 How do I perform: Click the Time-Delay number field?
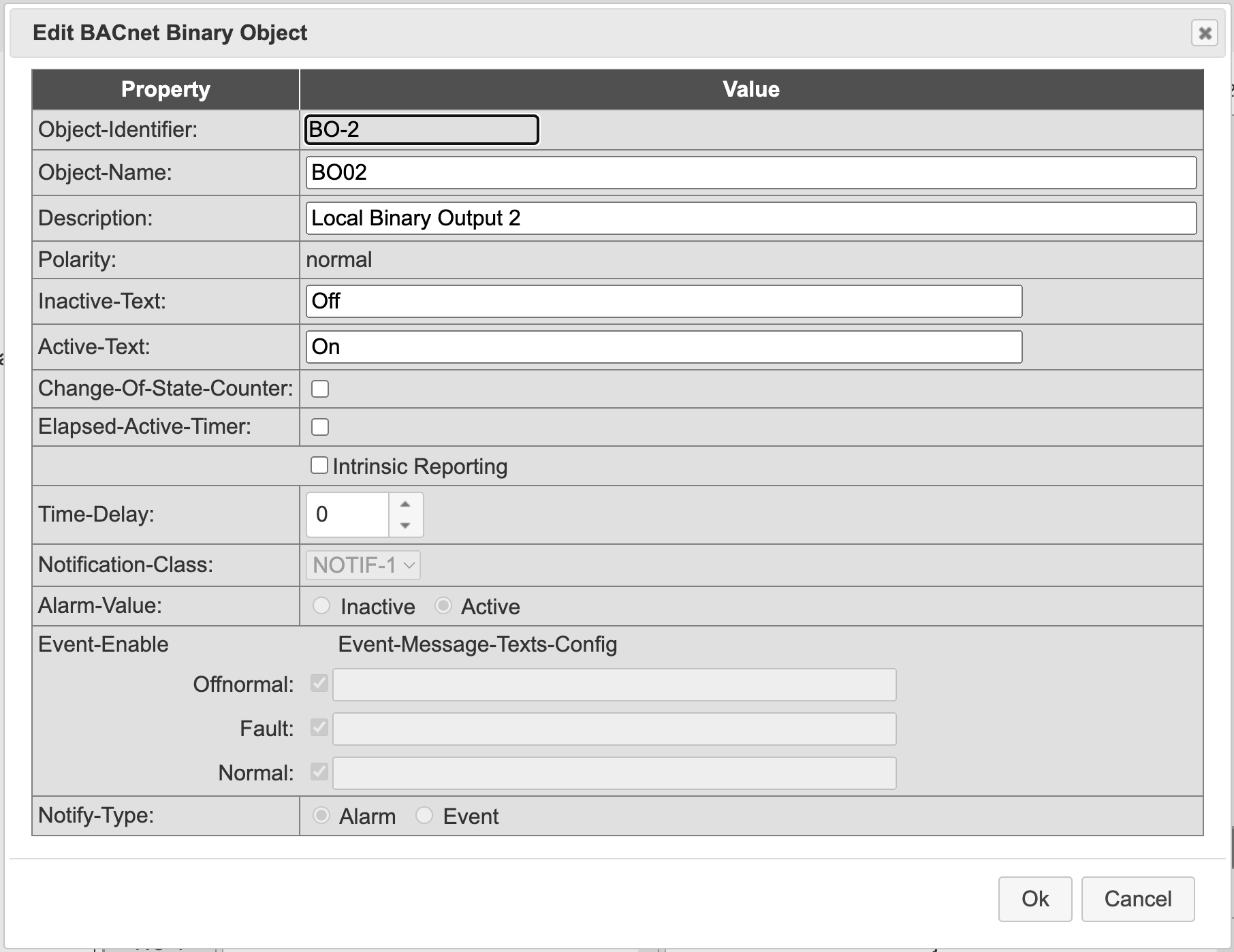[x=348, y=514]
